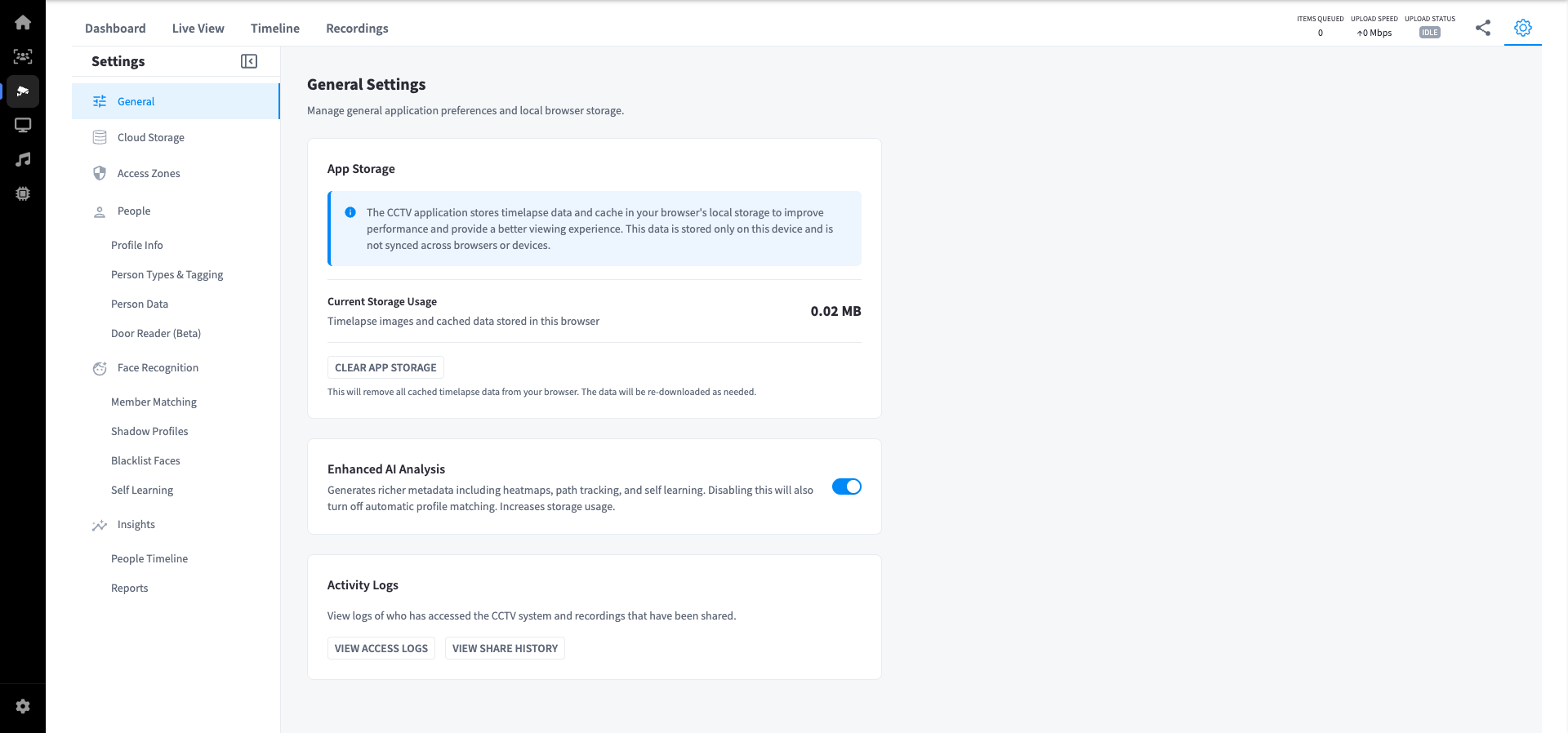Click Clear App Storage button
This screenshot has height=733, width=1568.
point(385,367)
